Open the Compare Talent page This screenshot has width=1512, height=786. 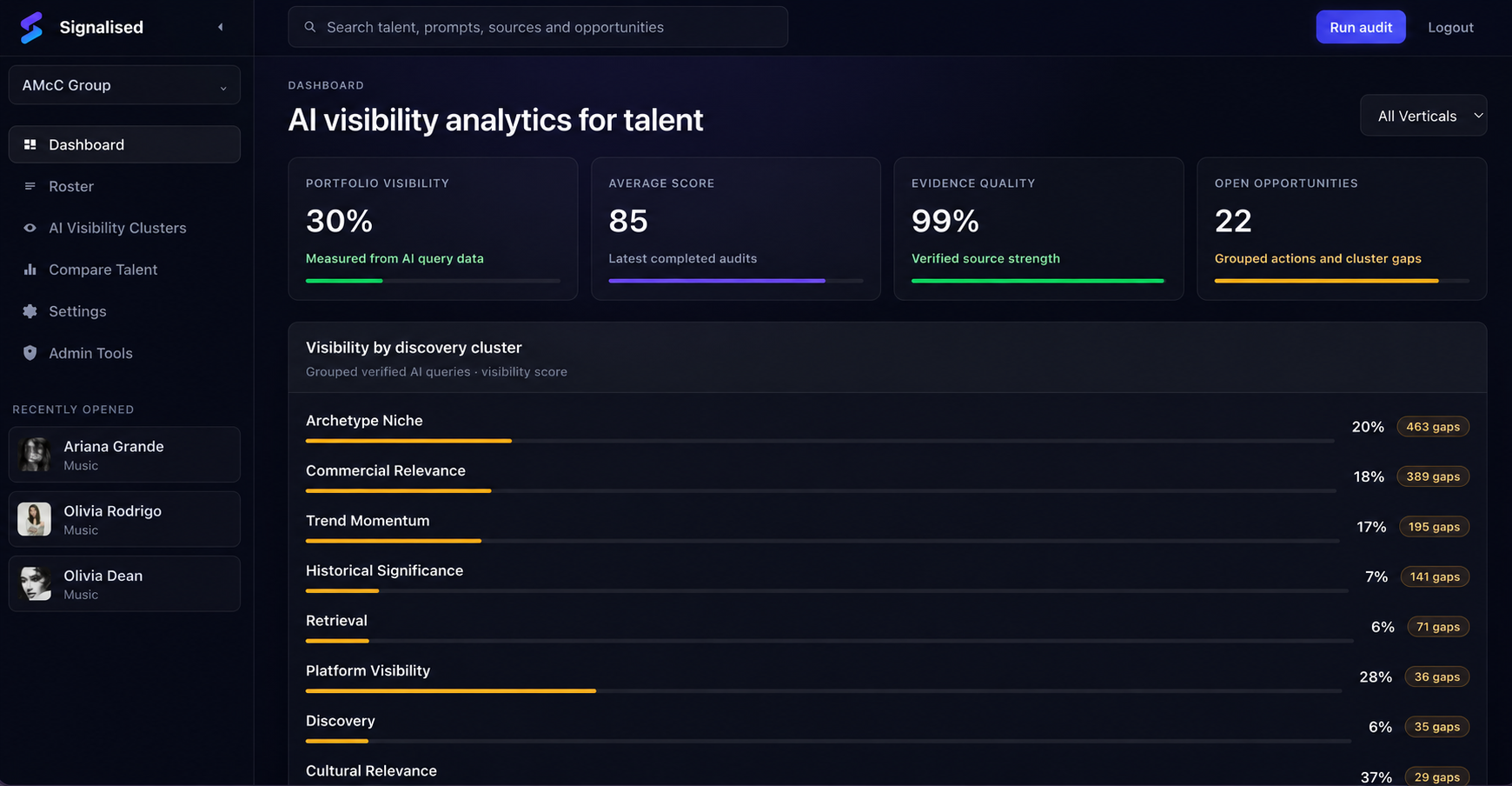tap(124, 270)
